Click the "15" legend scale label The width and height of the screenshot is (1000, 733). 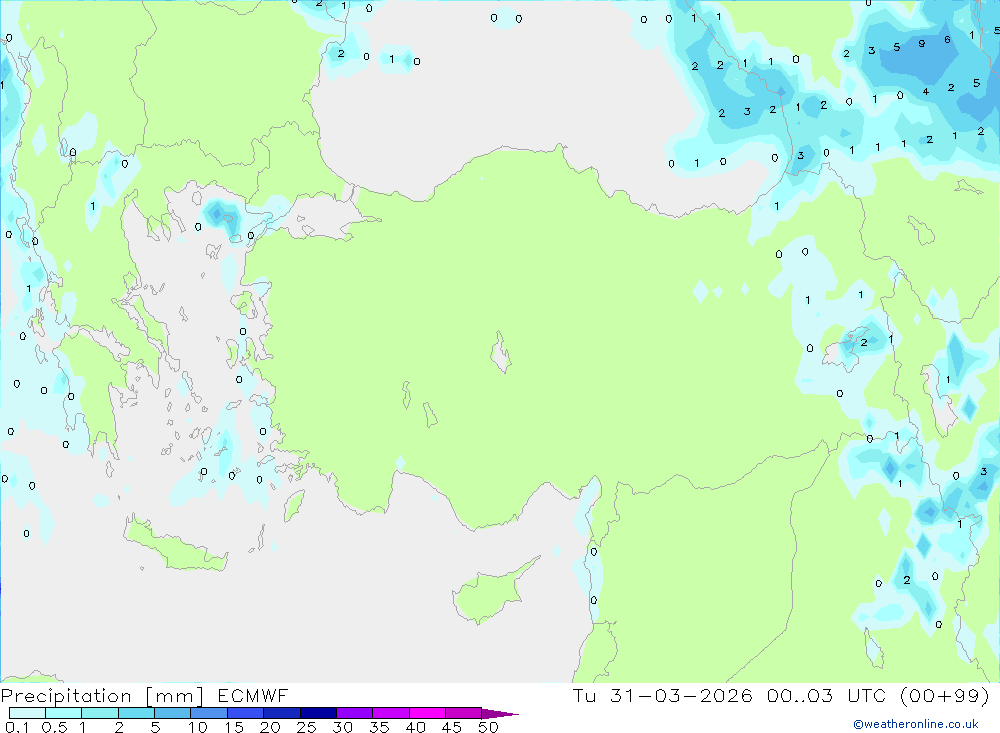pyautogui.click(x=234, y=727)
